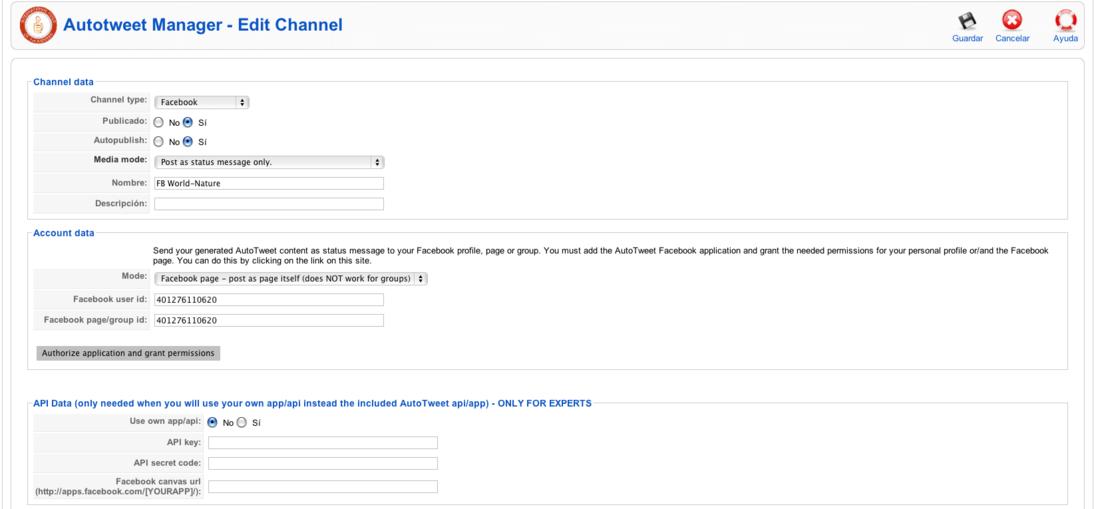This screenshot has width=1100, height=509.
Task: Click Authorize application and grant permissions button
Action: [x=128, y=353]
